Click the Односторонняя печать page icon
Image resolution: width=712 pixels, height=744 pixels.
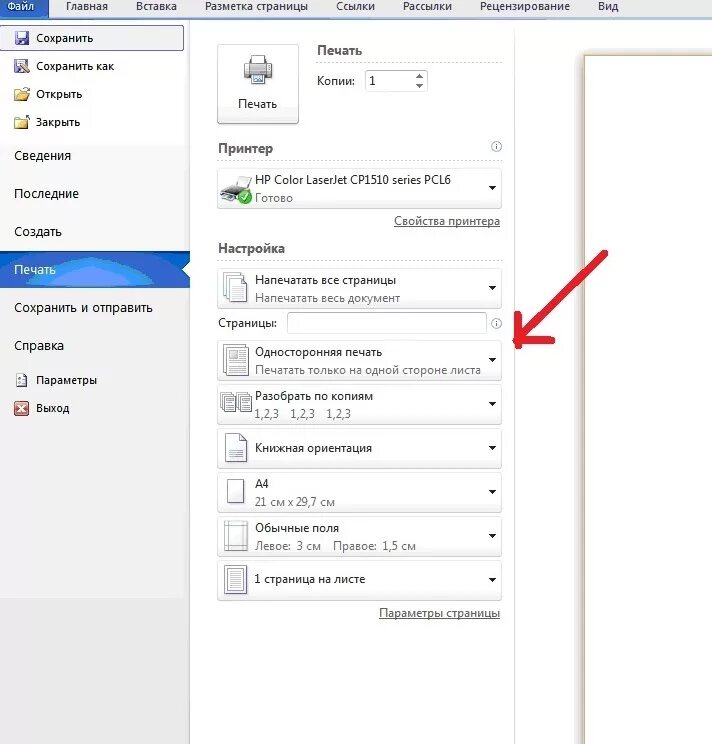[x=236, y=360]
